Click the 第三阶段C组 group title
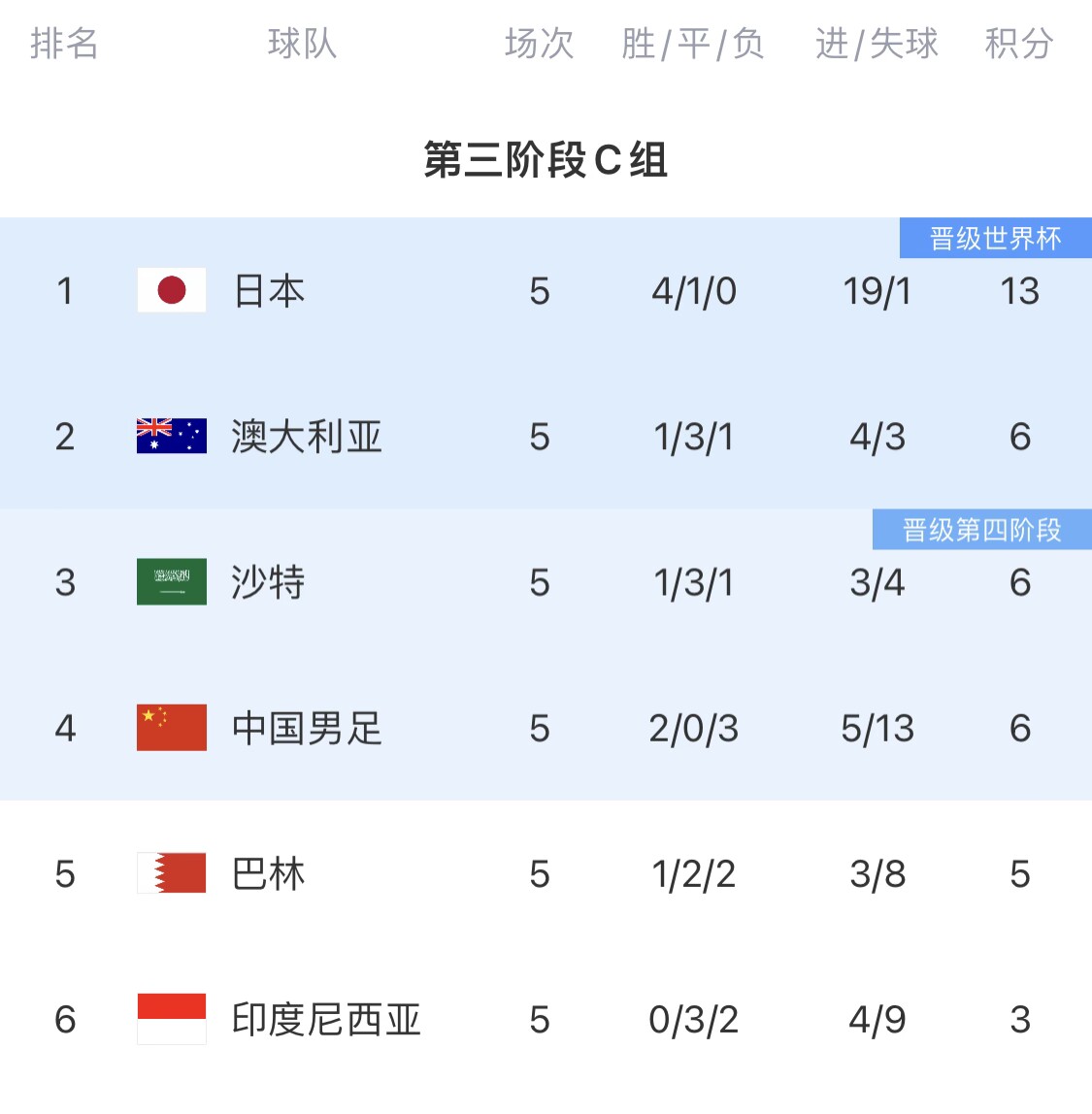The width and height of the screenshot is (1092, 1114). pos(546,159)
